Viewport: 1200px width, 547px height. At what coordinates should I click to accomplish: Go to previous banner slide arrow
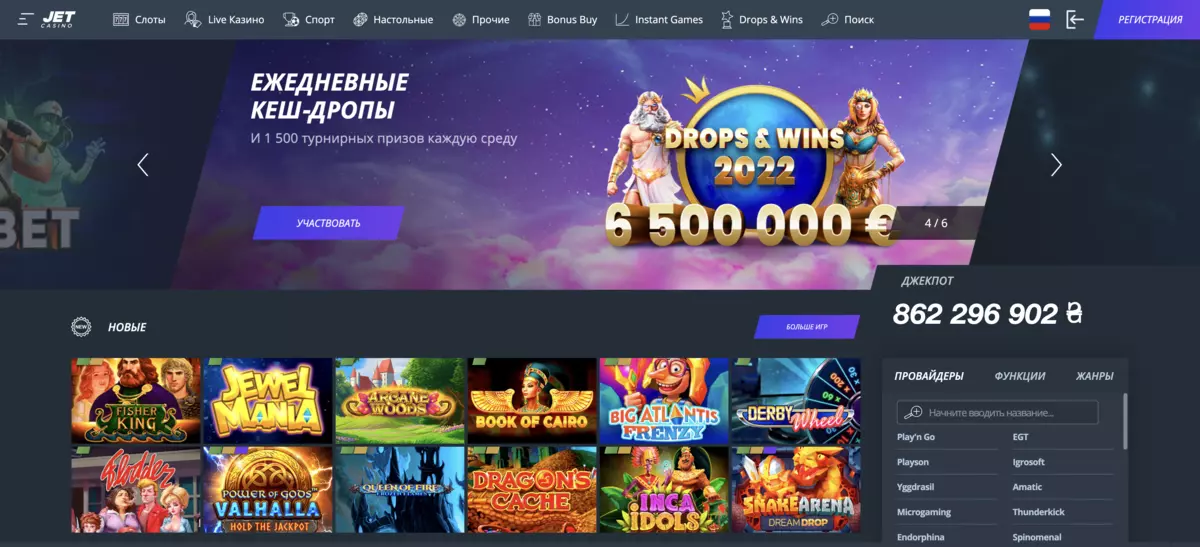click(x=143, y=165)
